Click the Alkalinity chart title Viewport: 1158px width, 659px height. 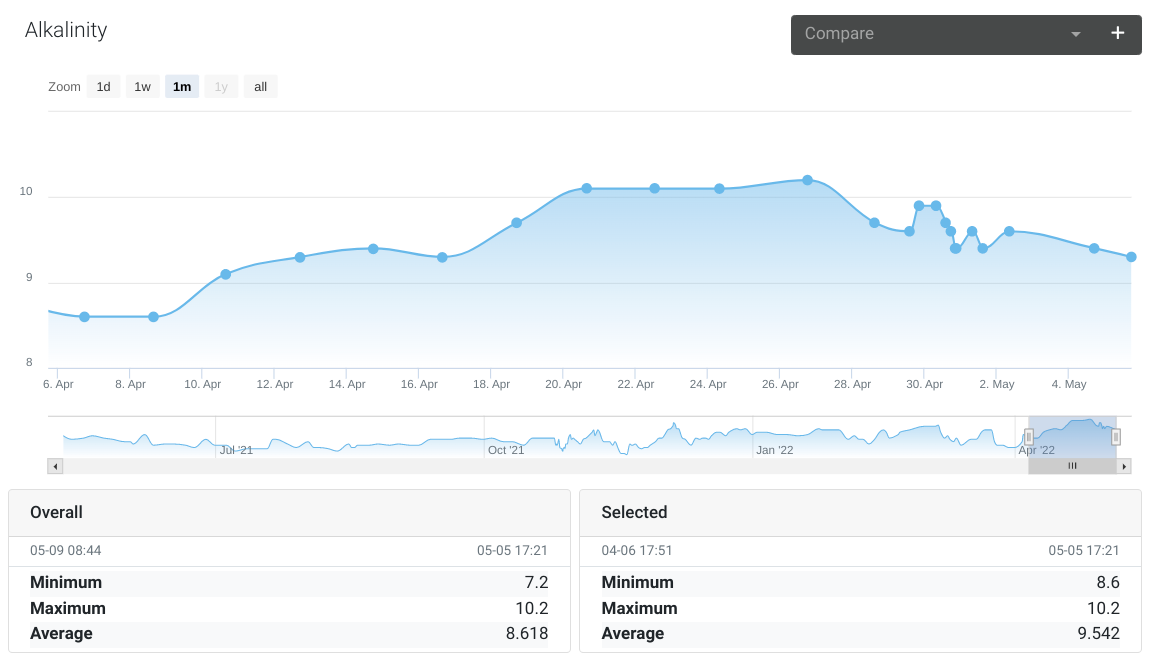click(66, 30)
